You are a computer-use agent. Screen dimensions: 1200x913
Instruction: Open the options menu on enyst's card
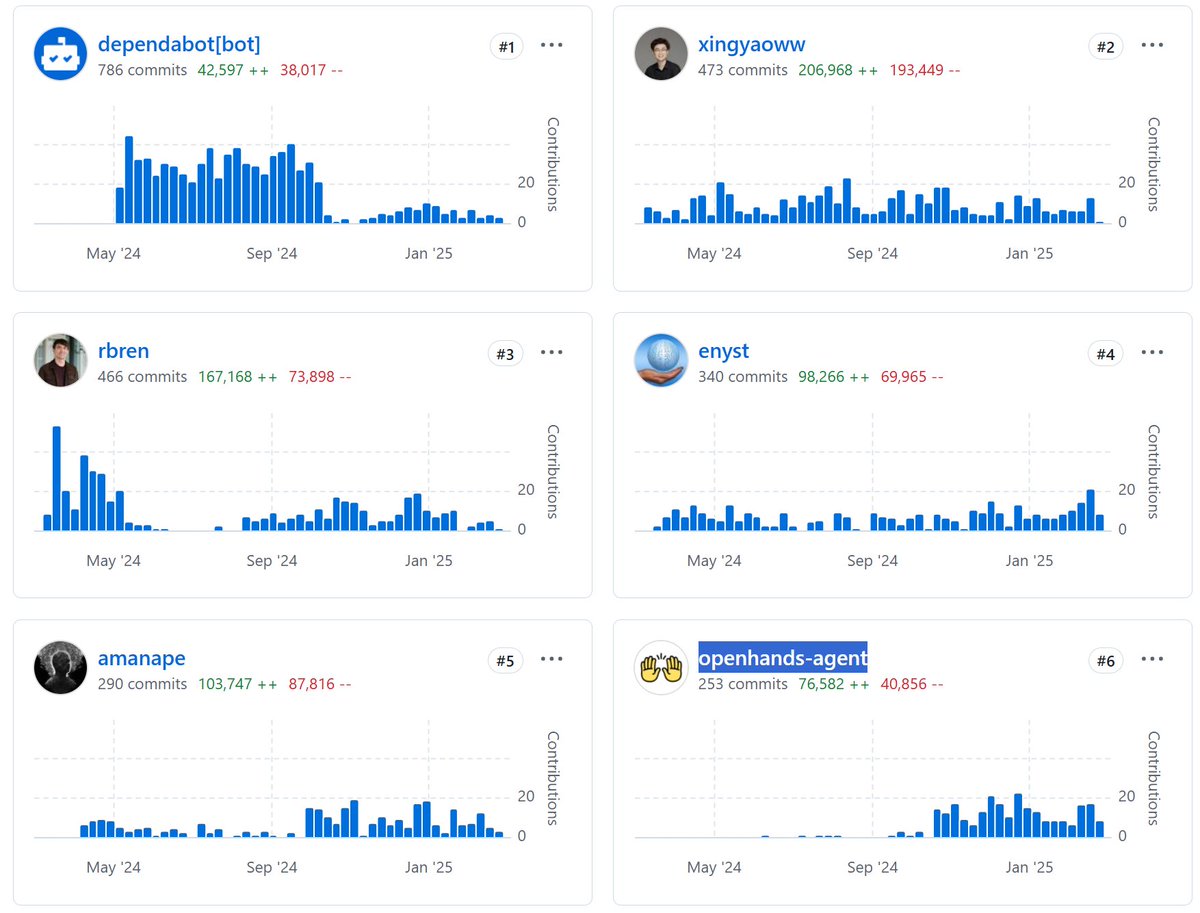(x=1152, y=352)
